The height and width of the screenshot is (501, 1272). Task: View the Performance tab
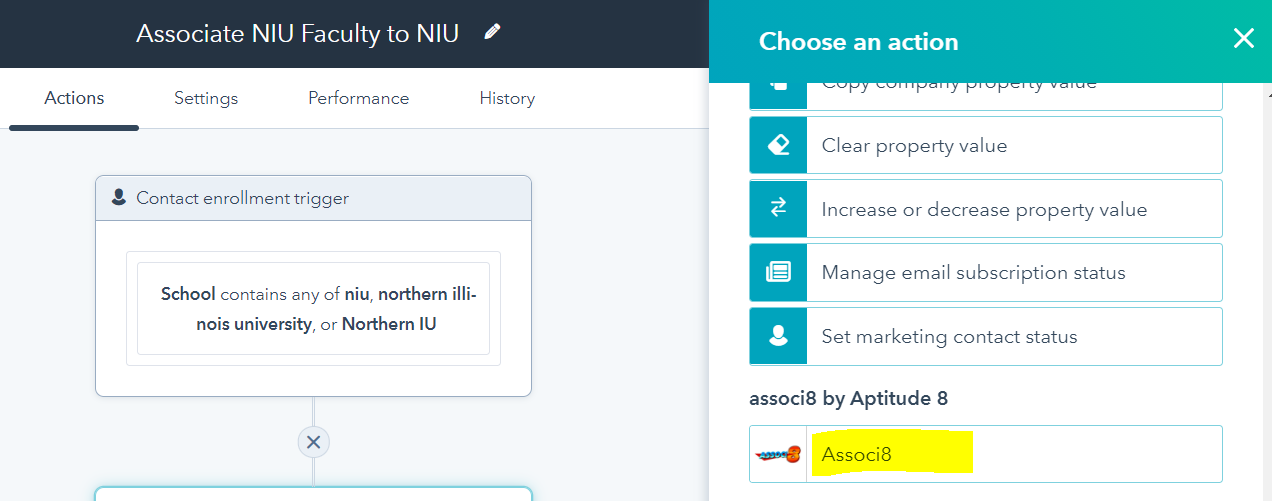pos(358,98)
